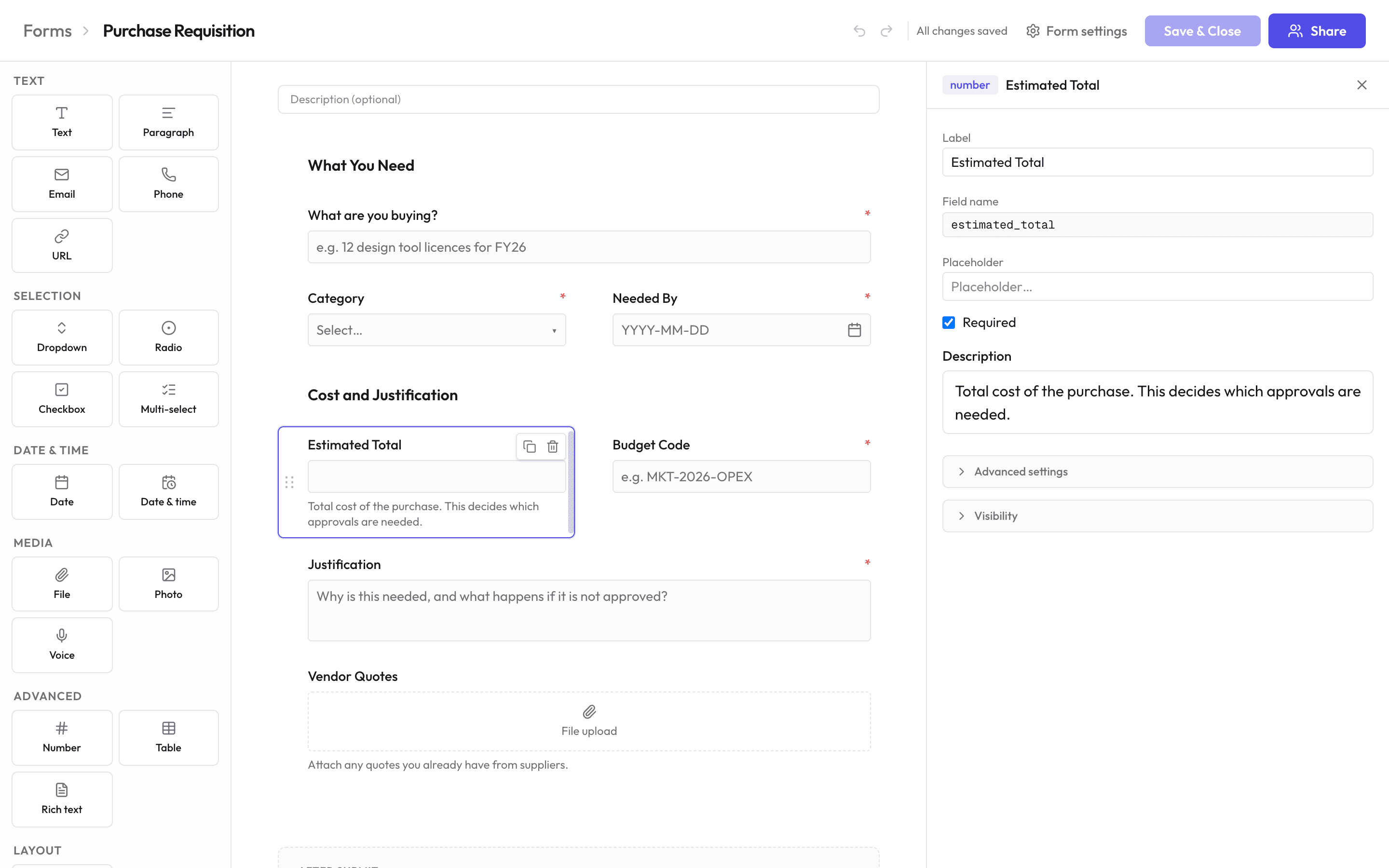Add a Checkbox field element

pos(62,399)
